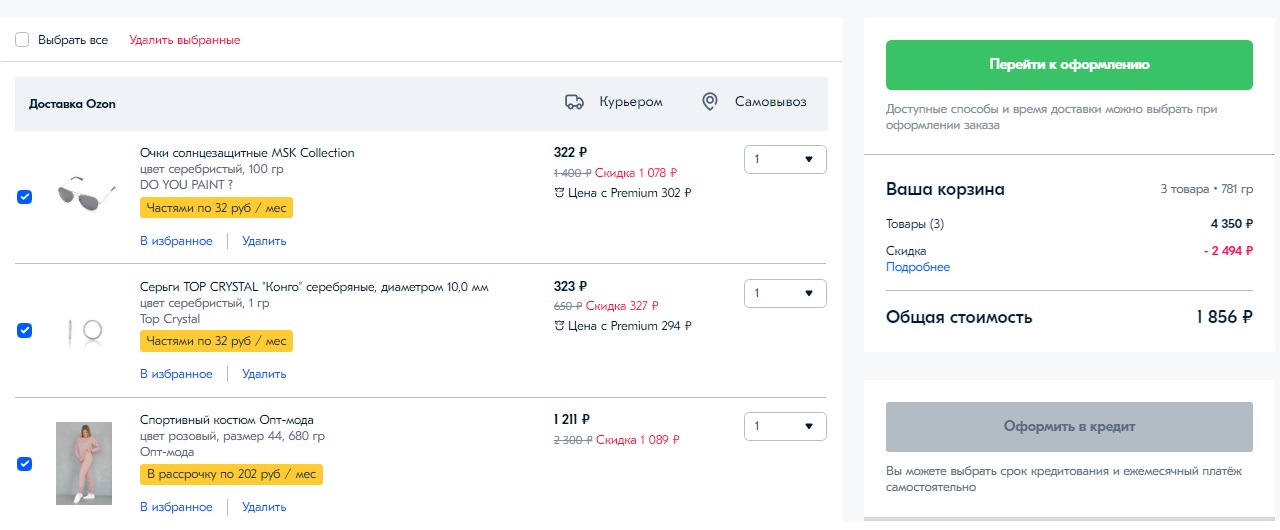The width and height of the screenshot is (1280, 530).
Task: Click the pickup location pin icon
Action: [710, 102]
